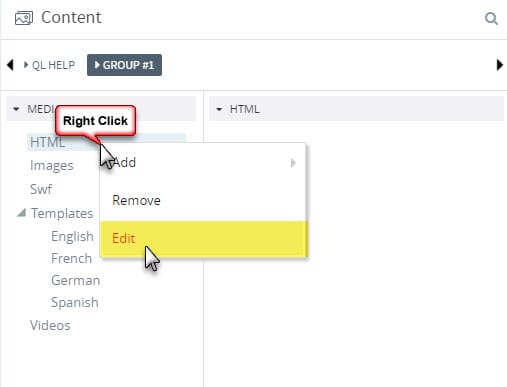
Task: Open the Add submenu arrow
Action: click(293, 163)
